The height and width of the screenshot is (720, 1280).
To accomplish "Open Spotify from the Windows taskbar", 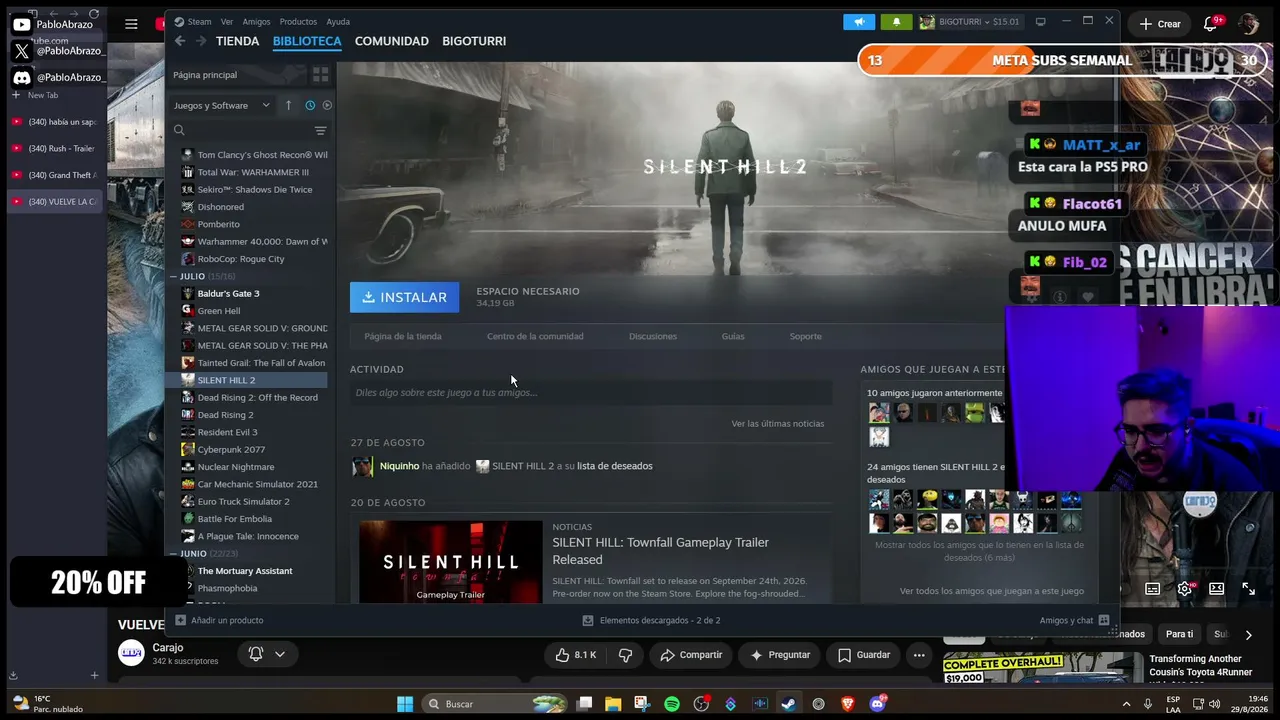I will click(x=672, y=704).
